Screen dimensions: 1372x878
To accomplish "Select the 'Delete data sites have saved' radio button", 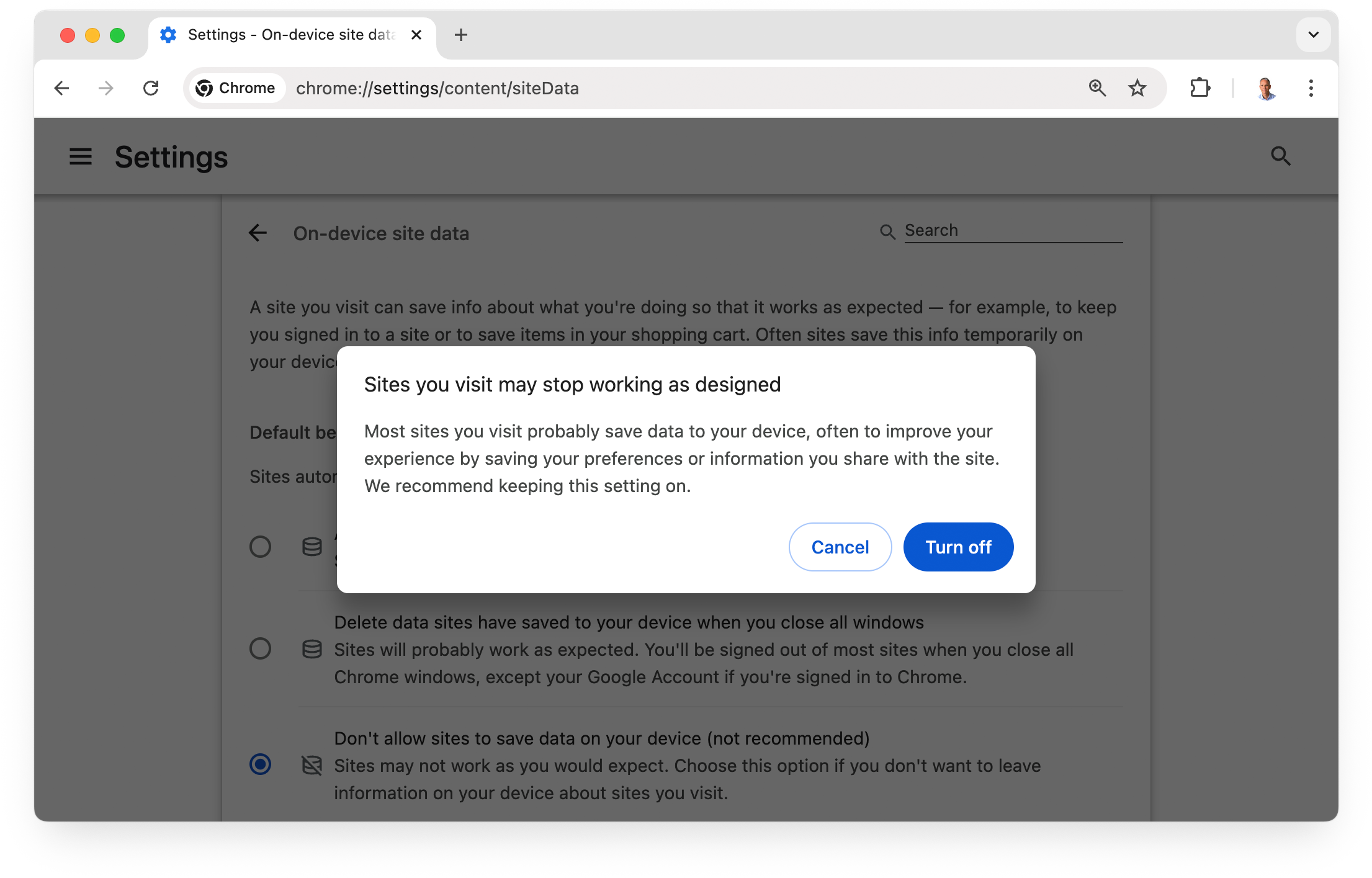I will click(x=260, y=648).
